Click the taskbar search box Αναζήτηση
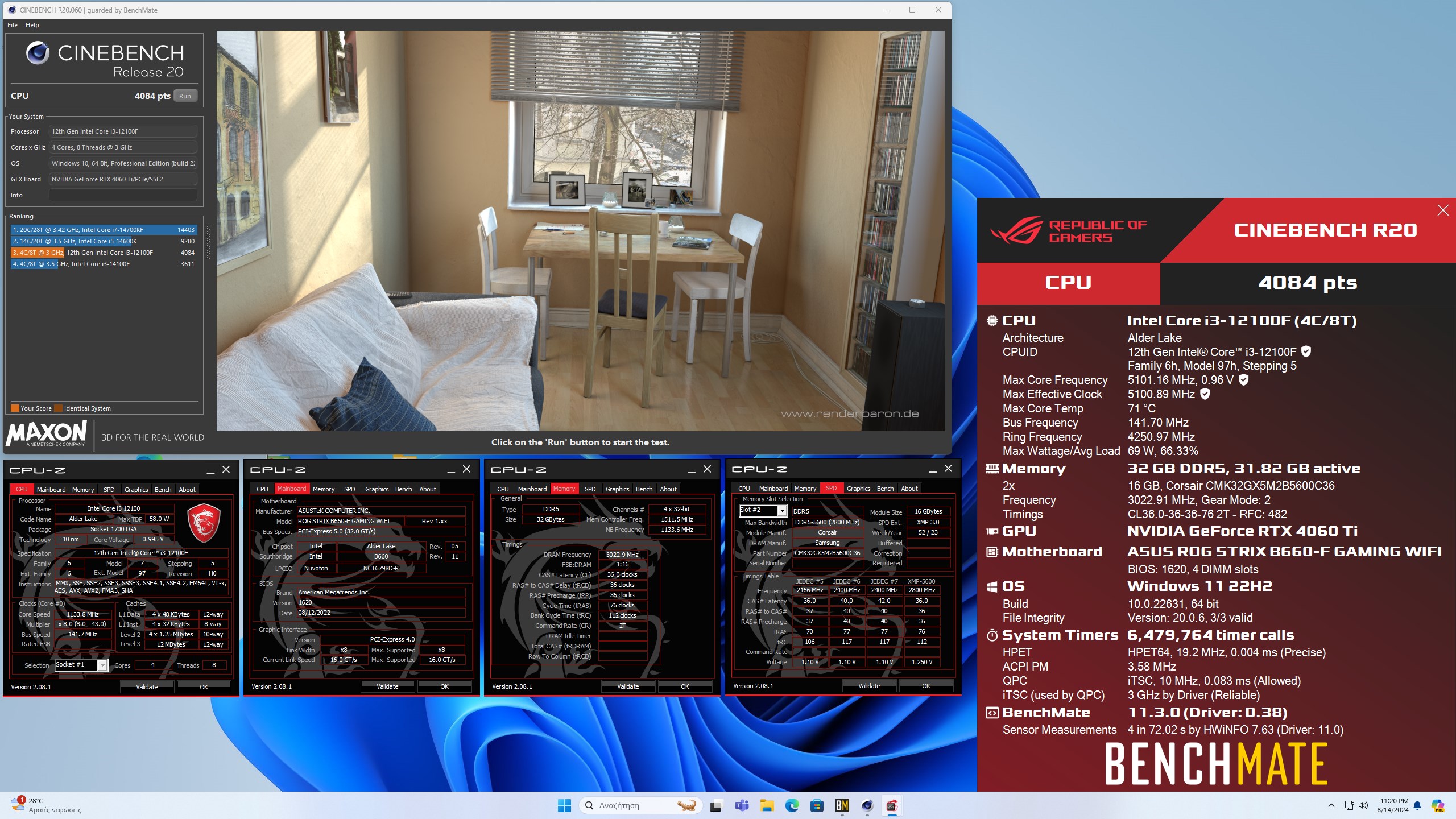Image resolution: width=1456 pixels, height=819 pixels. tap(640, 805)
